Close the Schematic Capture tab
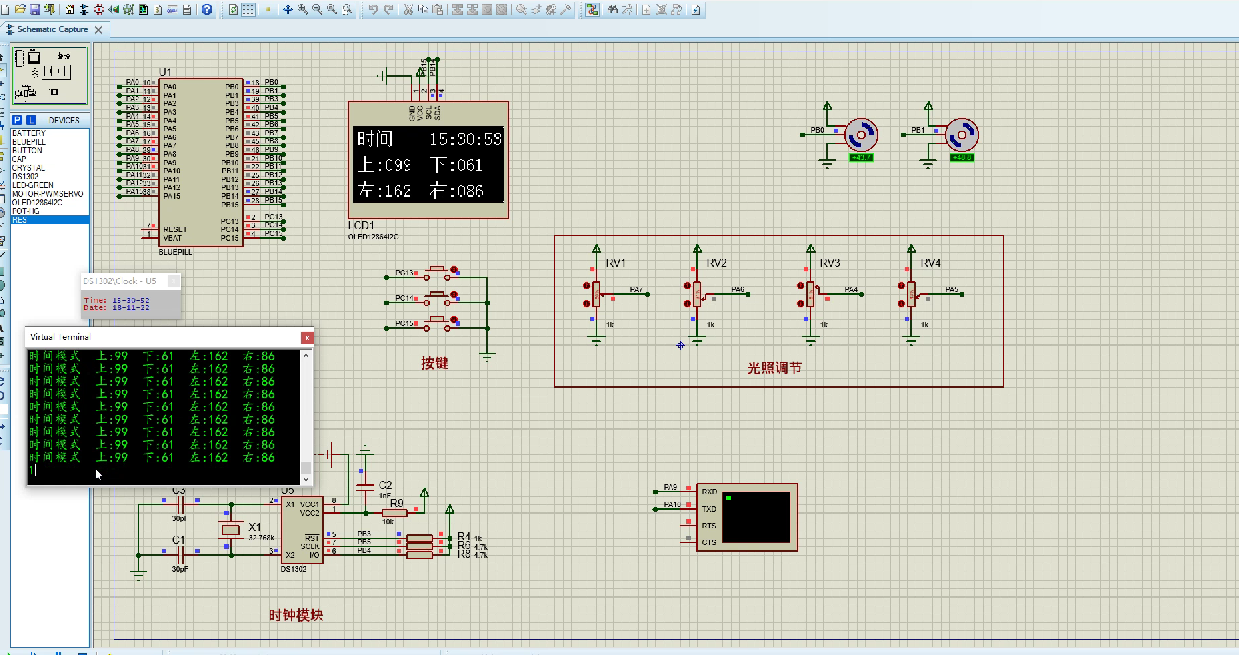The height and width of the screenshot is (655, 1239). coord(98,29)
